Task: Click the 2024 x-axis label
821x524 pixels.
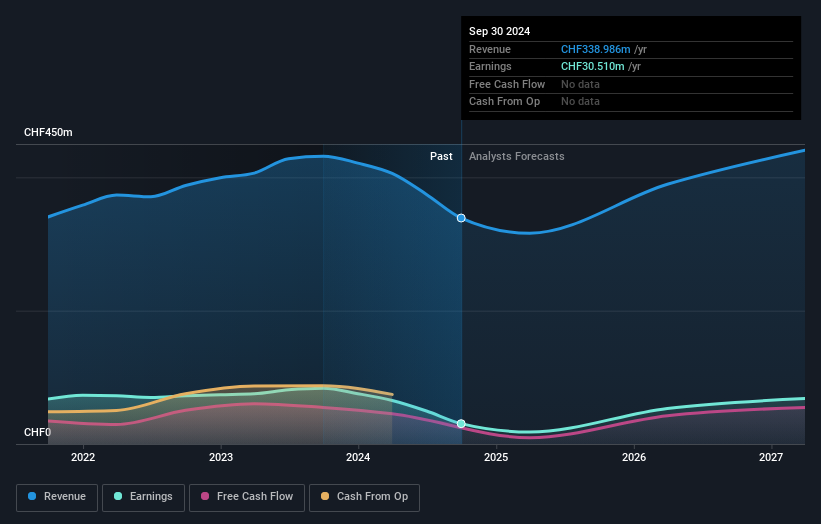Action: tap(358, 457)
